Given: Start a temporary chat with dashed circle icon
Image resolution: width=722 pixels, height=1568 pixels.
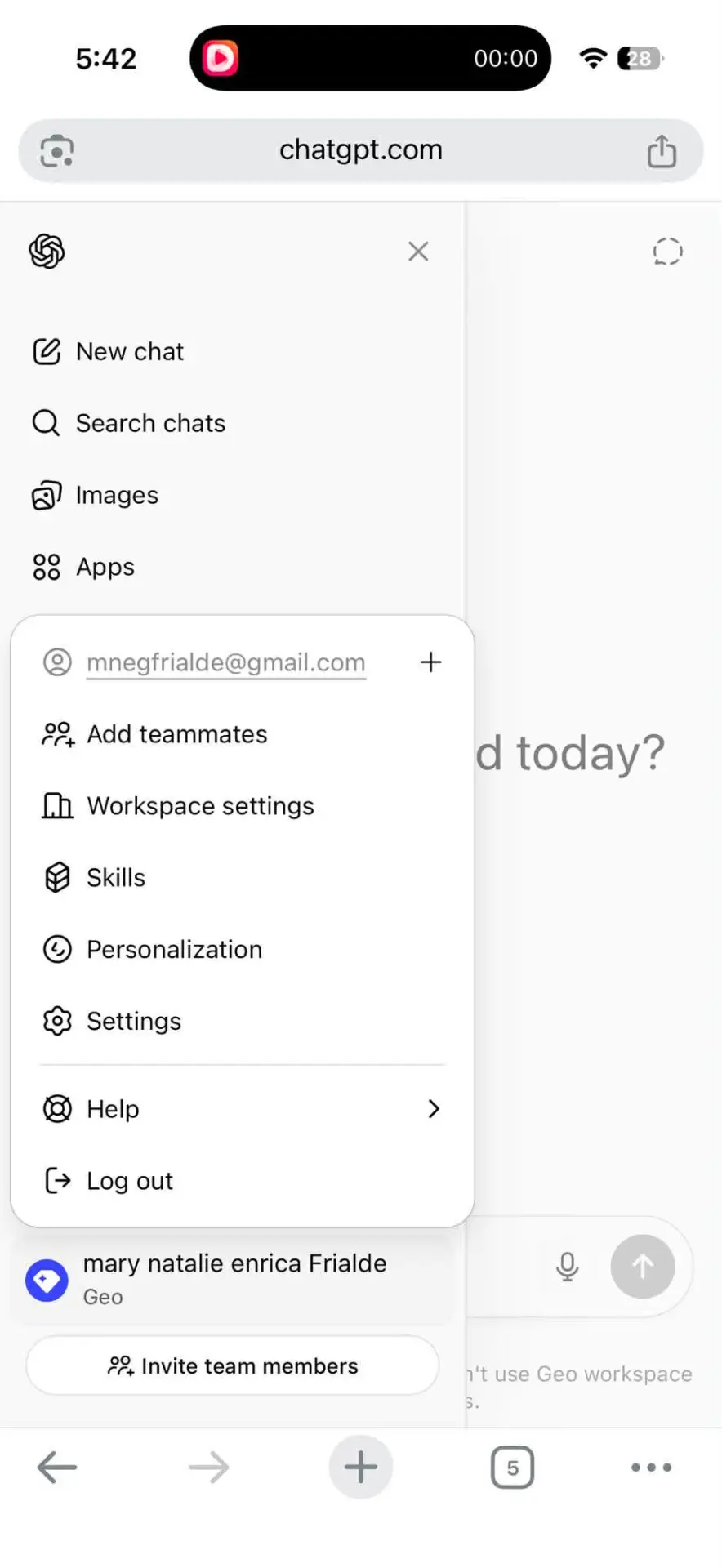Looking at the screenshot, I should pyautogui.click(x=667, y=252).
